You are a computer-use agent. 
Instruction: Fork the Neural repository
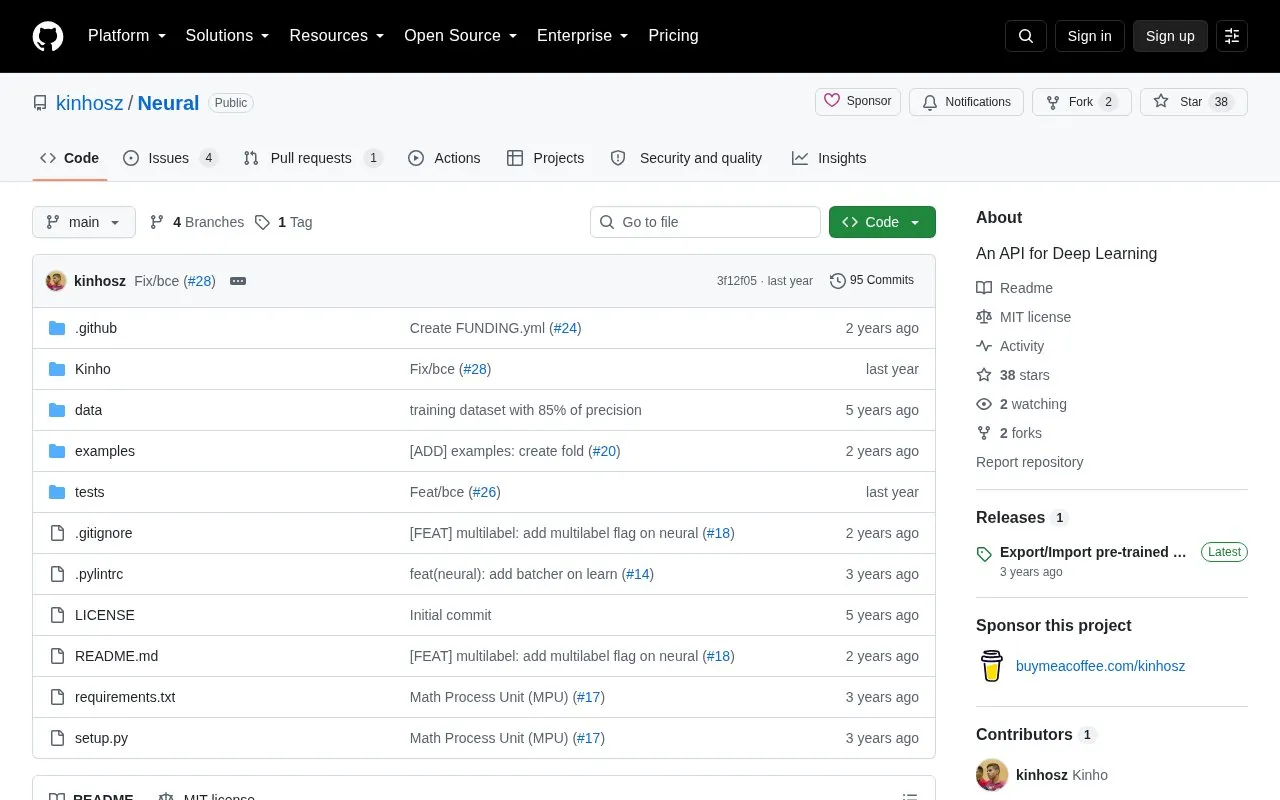[1082, 102]
